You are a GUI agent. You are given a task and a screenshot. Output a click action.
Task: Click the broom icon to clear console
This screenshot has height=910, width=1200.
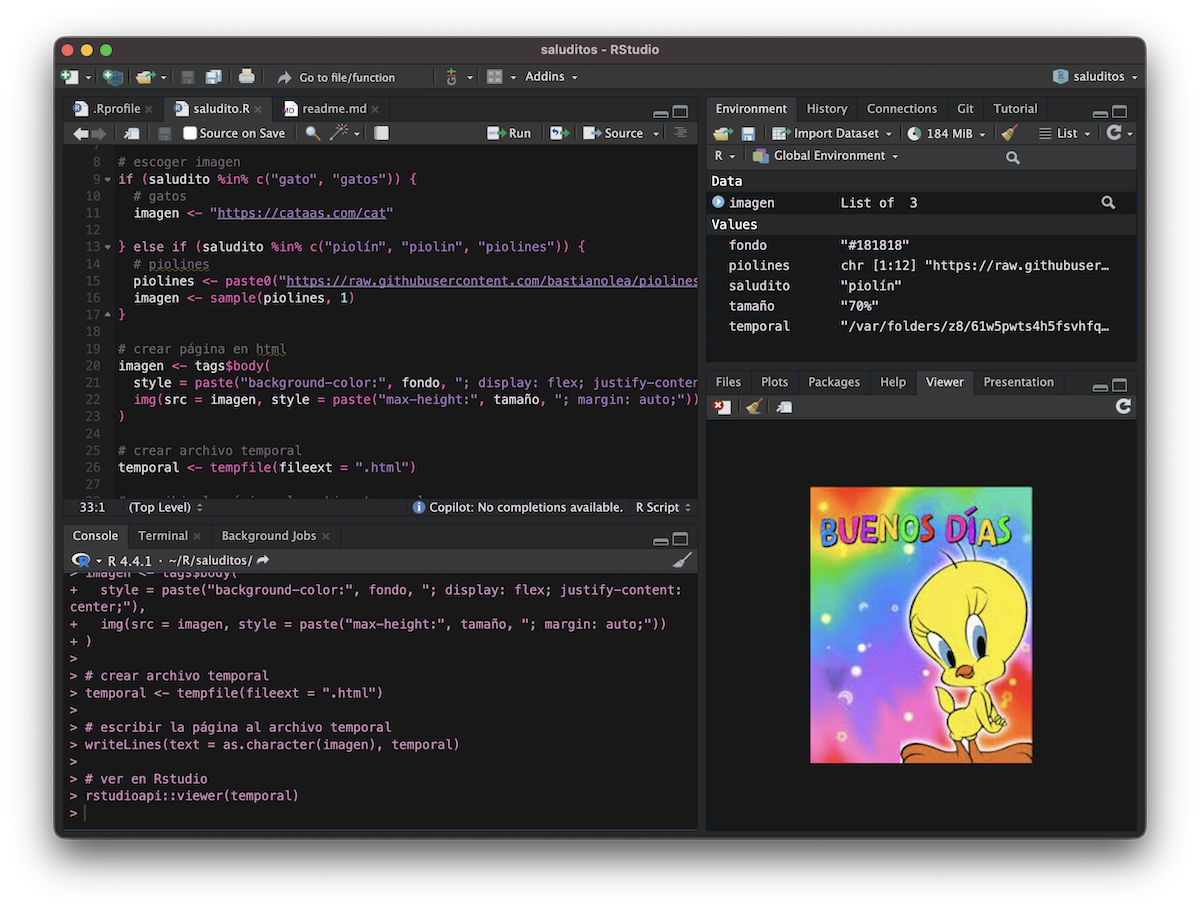(681, 560)
